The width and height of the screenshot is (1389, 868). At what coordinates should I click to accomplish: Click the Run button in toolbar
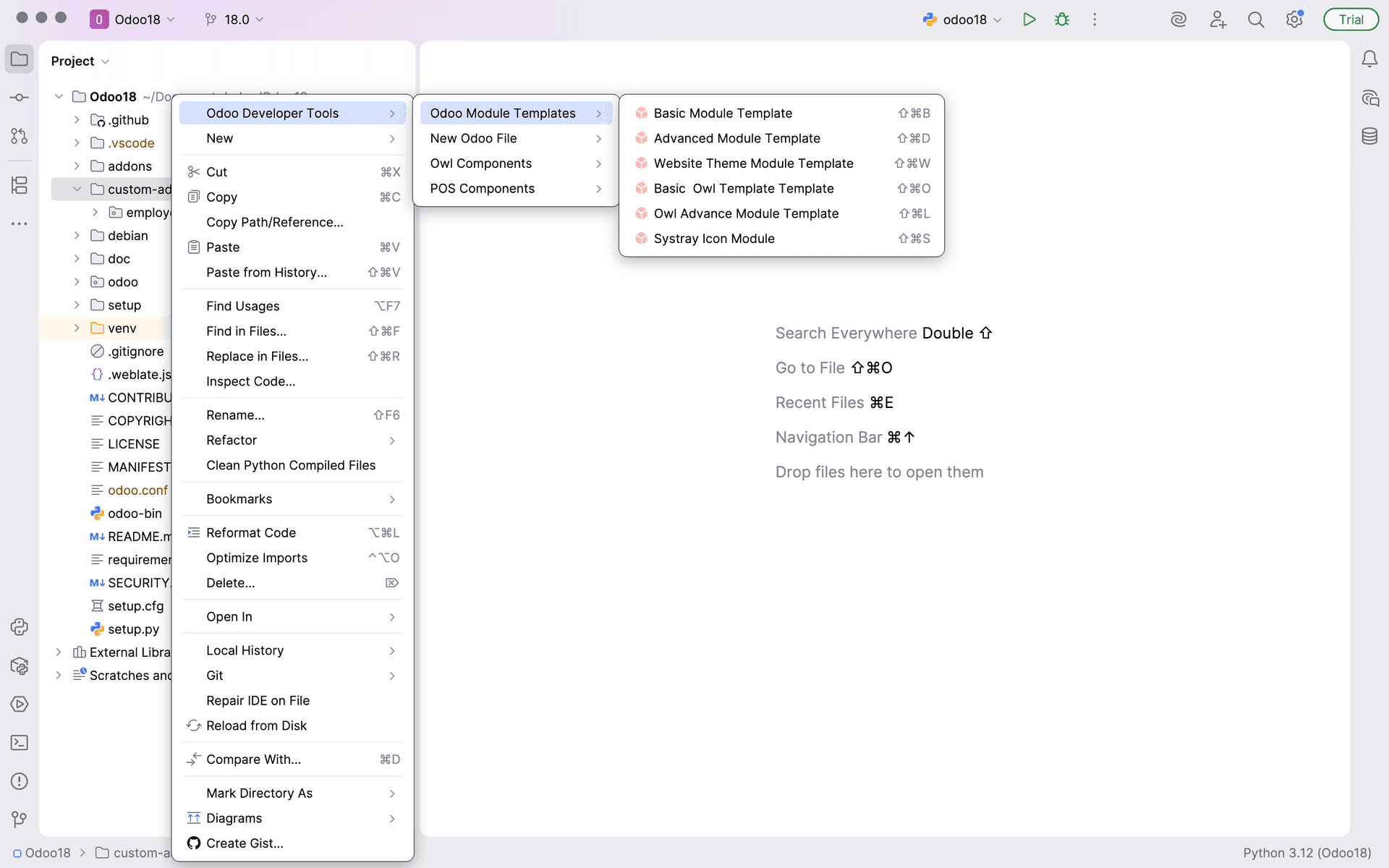coord(1029,20)
